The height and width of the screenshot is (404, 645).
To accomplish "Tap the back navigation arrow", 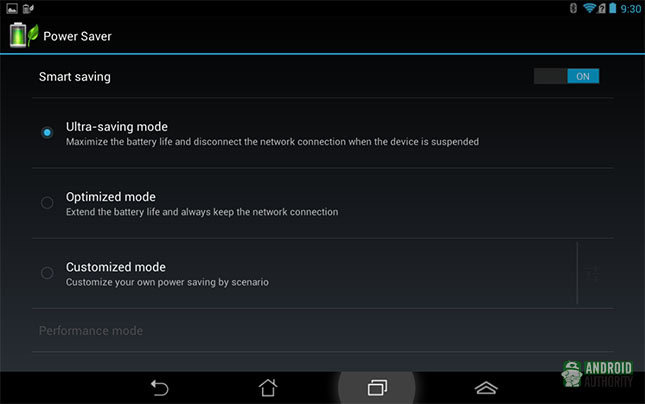I will pyautogui.click(x=160, y=388).
